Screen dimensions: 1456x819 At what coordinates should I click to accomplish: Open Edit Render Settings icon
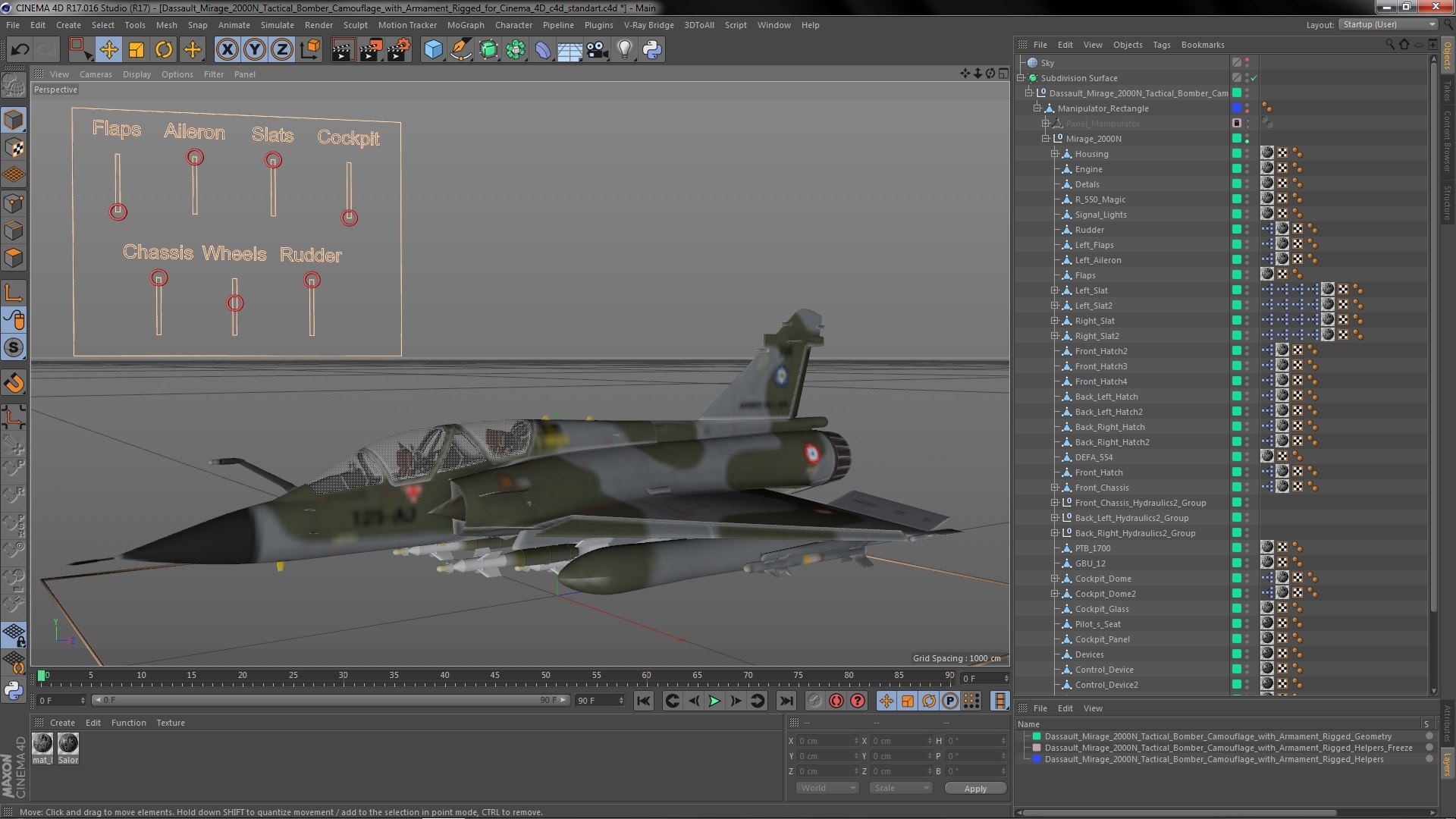[399, 50]
